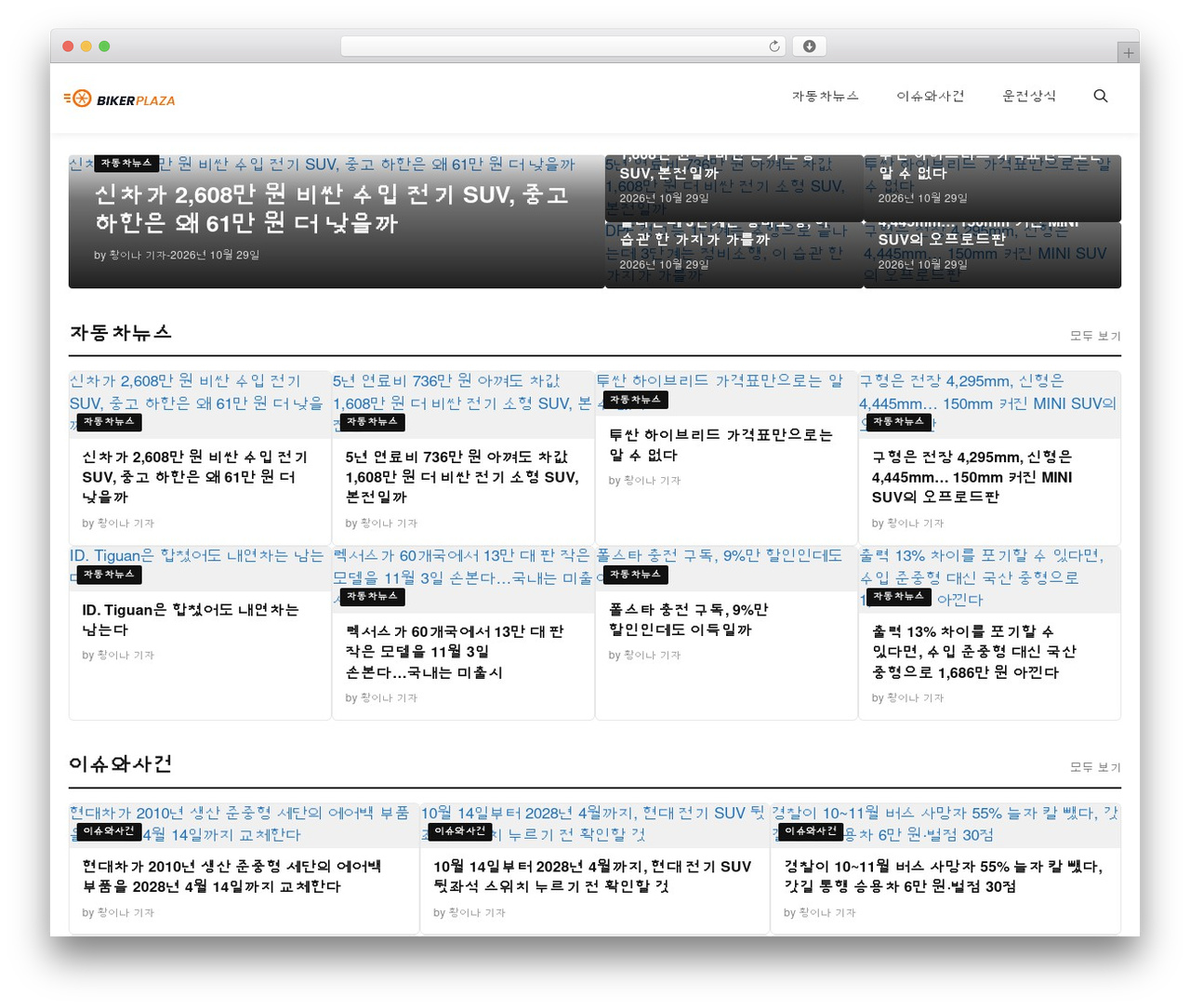Open headline 'ID. Tiguan은 합쳤어도 내연차는 남는다'
Viewport: 1190px width, 1008px height.
tap(191, 620)
